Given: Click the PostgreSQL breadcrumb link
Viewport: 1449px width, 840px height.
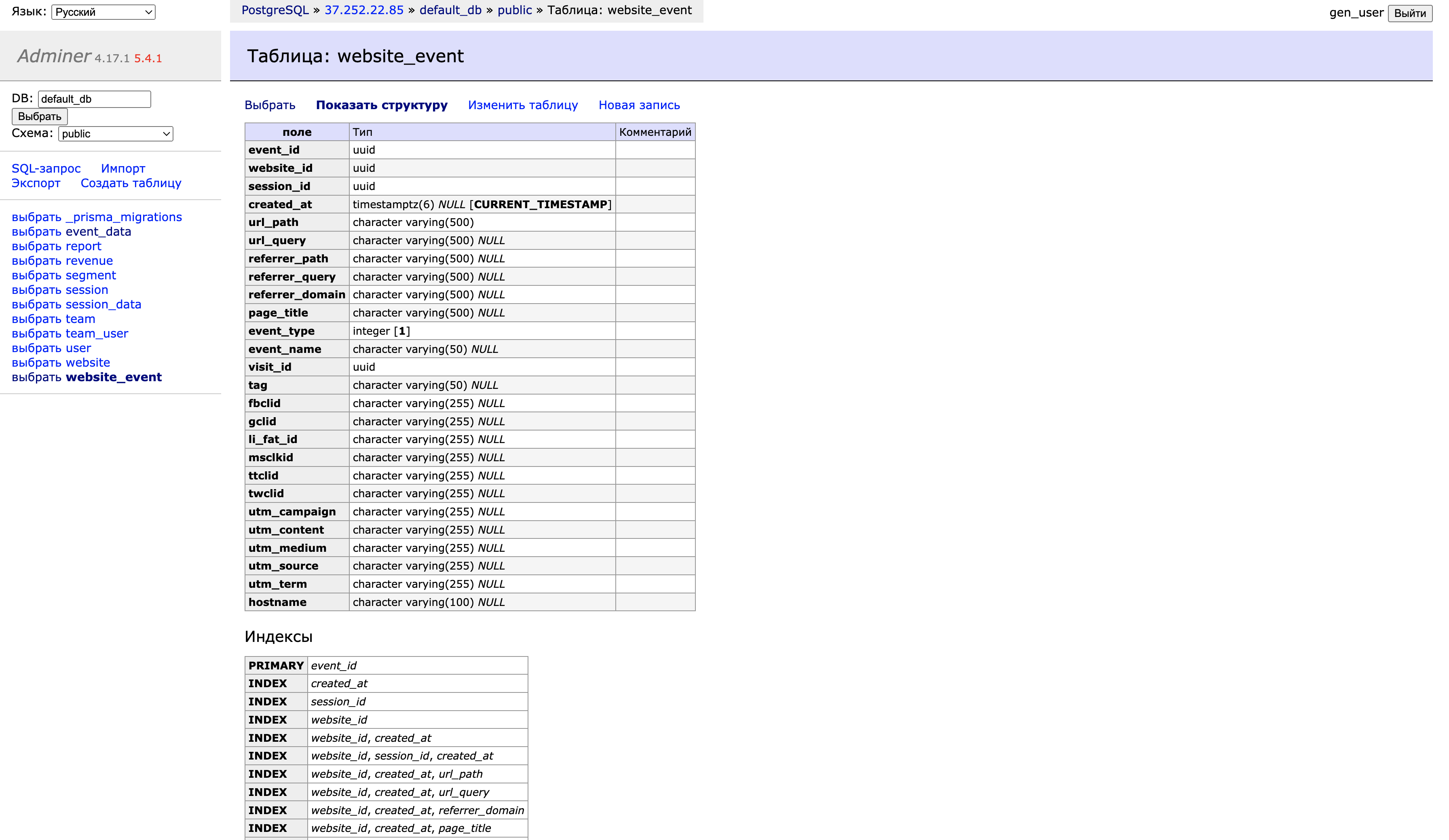Looking at the screenshot, I should (x=275, y=11).
